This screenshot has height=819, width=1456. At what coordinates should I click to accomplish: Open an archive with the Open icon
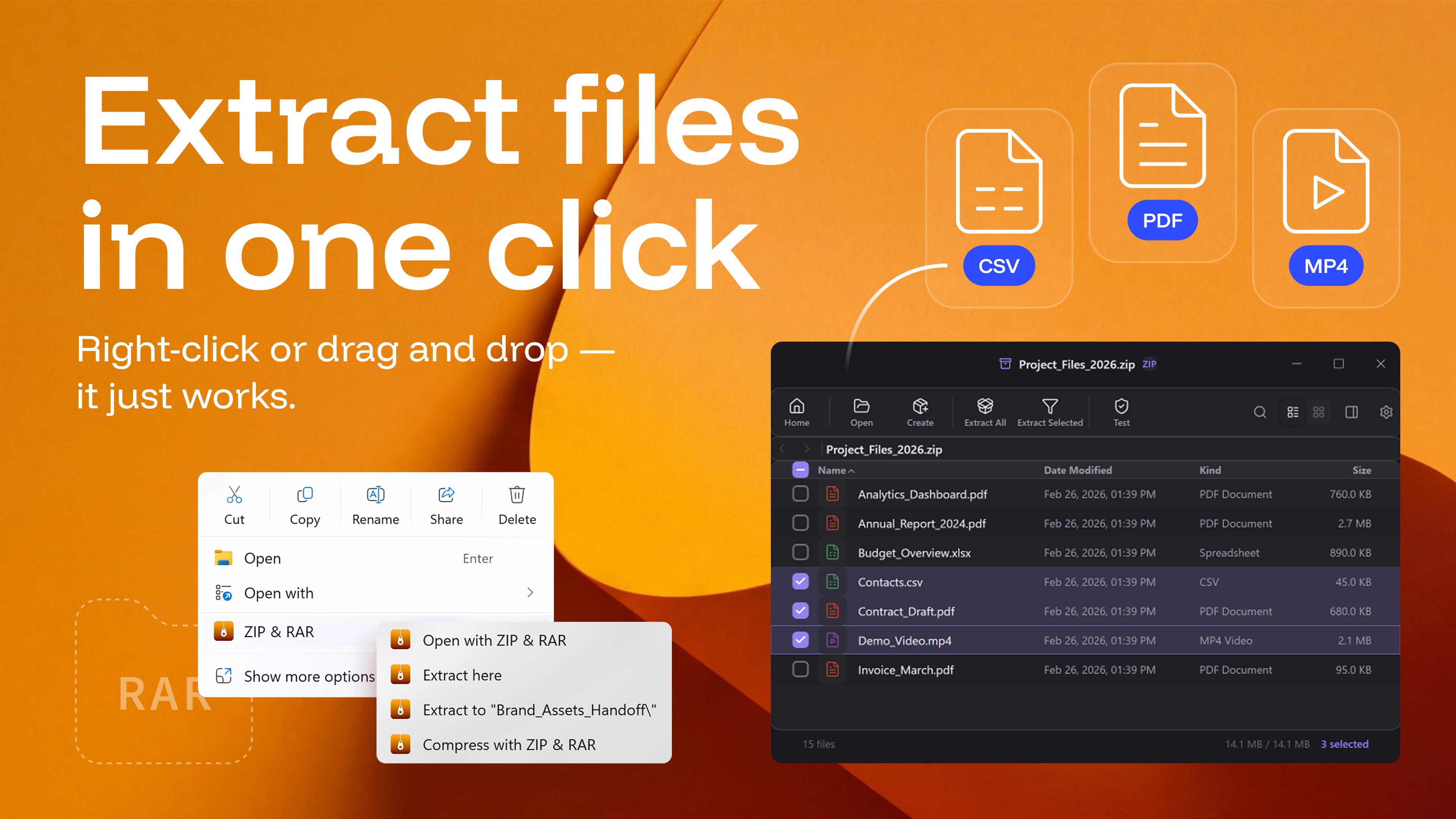[861, 406]
